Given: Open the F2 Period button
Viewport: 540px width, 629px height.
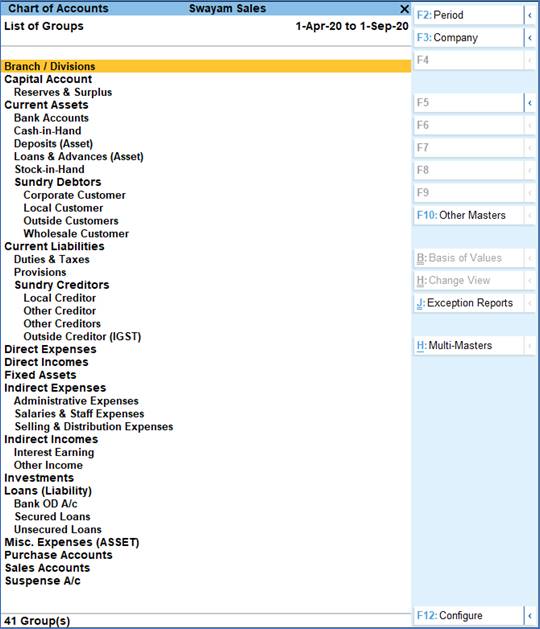Looking at the screenshot, I should click(x=468, y=15).
